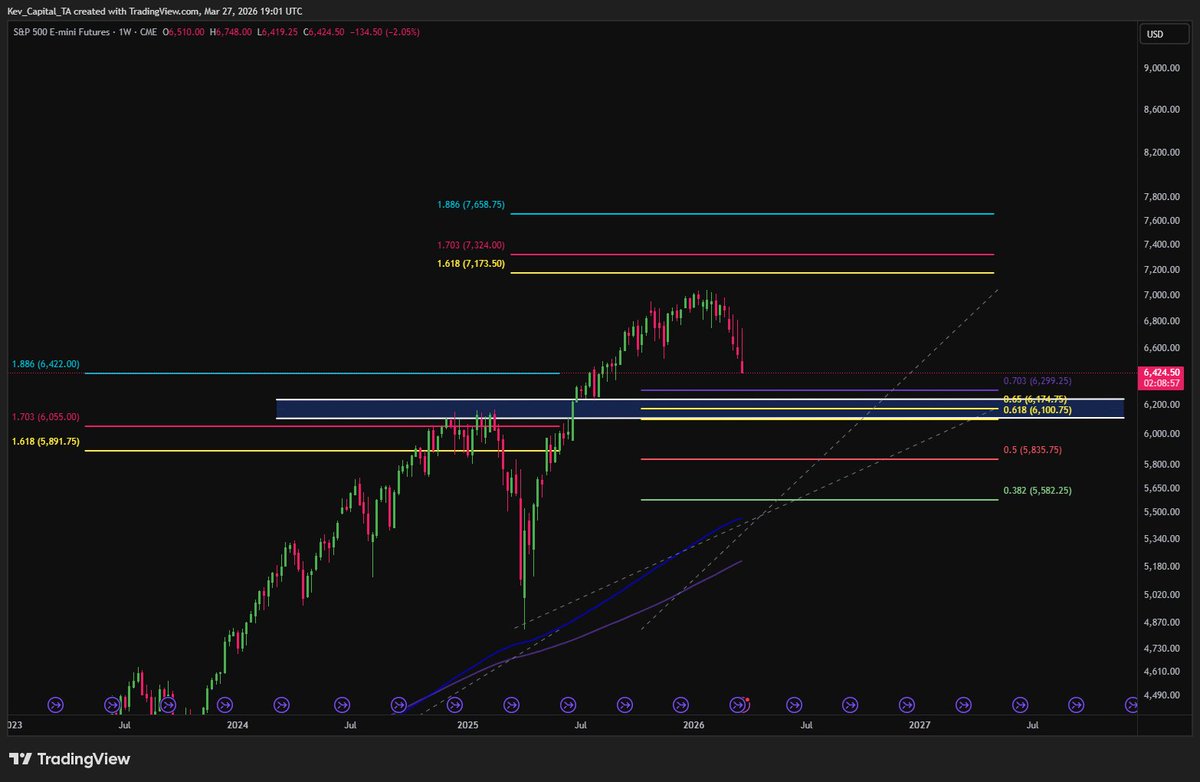
Task: Click the 5,180.00 price axis label
Action: pyautogui.click(x=1160, y=567)
